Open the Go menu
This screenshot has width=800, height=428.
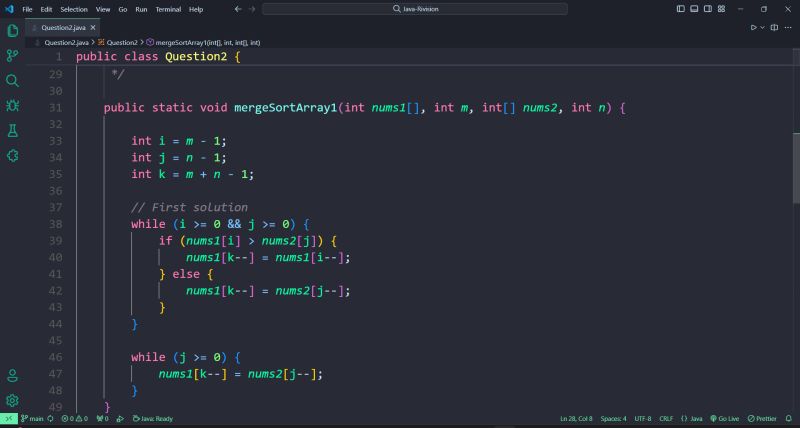point(123,9)
